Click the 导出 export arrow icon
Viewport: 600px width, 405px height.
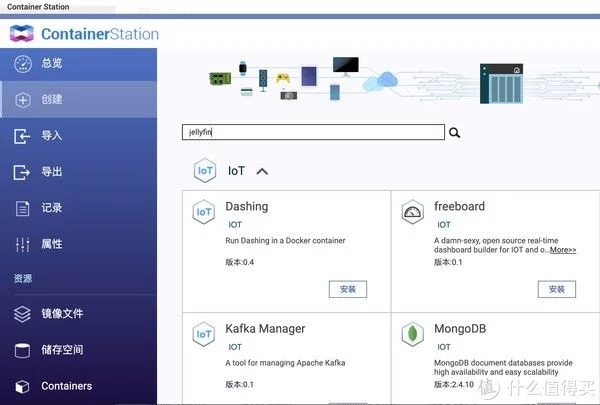[21, 172]
